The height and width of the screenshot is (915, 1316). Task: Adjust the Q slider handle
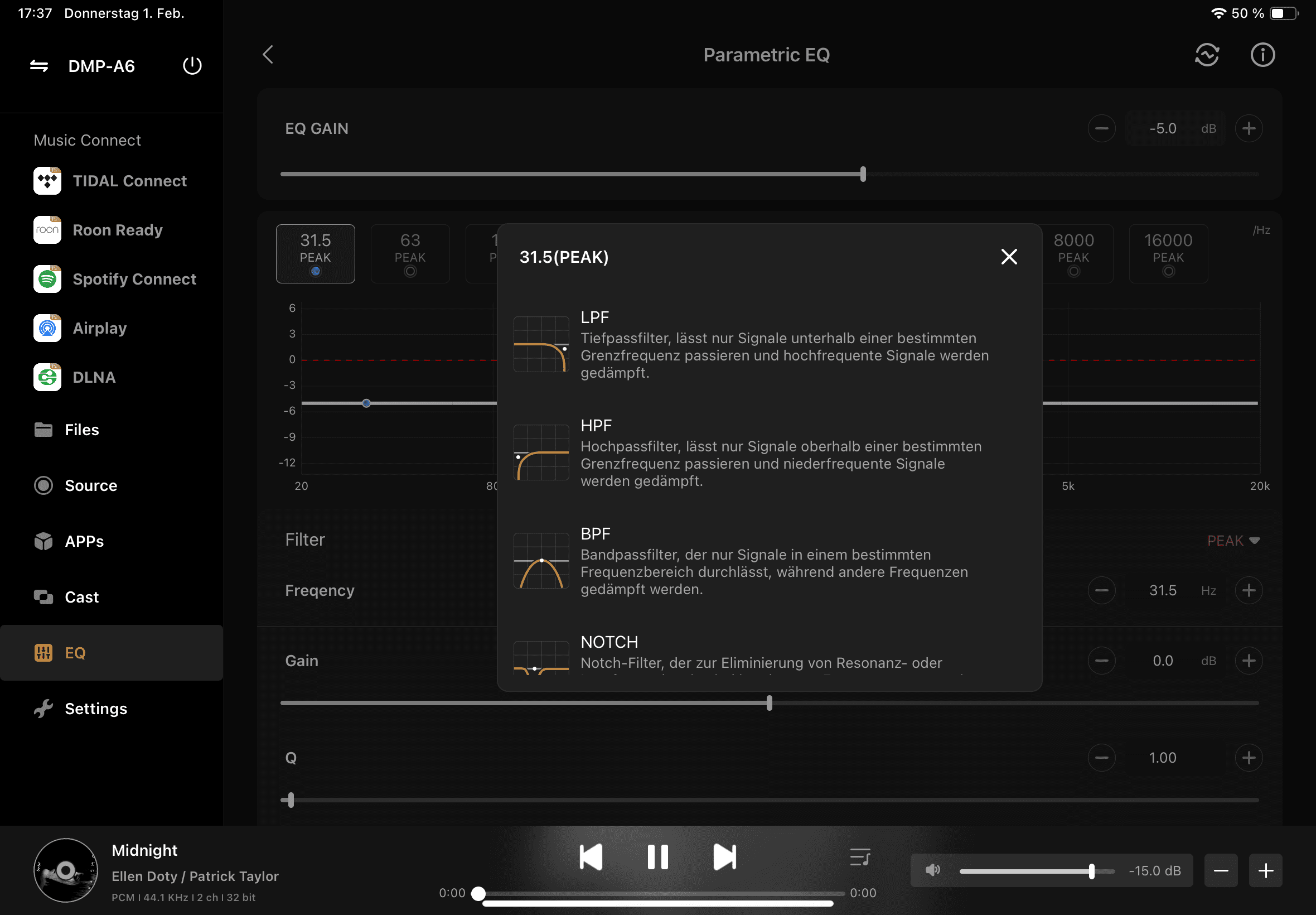(291, 800)
